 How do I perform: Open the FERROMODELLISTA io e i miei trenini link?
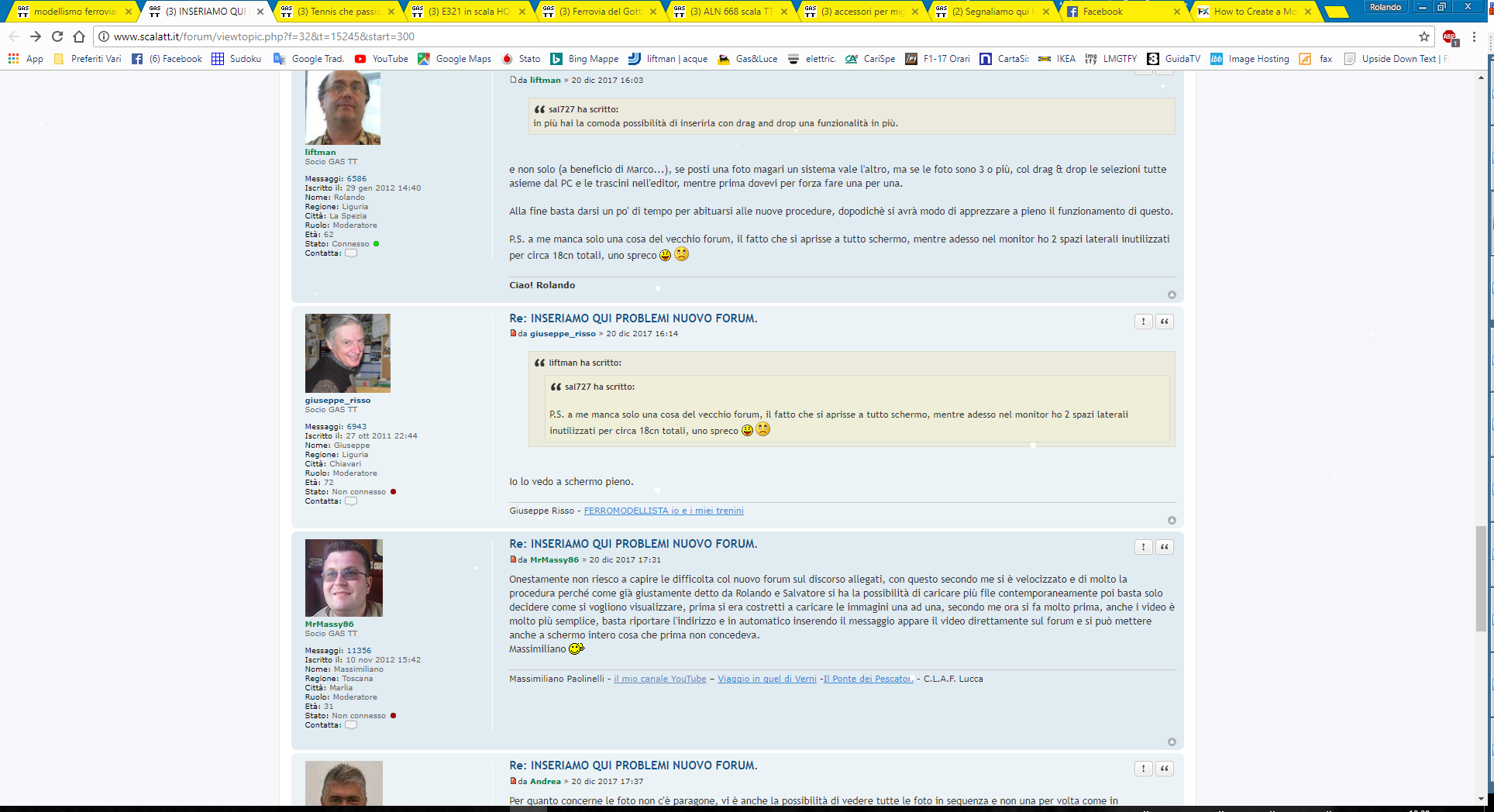[663, 511]
